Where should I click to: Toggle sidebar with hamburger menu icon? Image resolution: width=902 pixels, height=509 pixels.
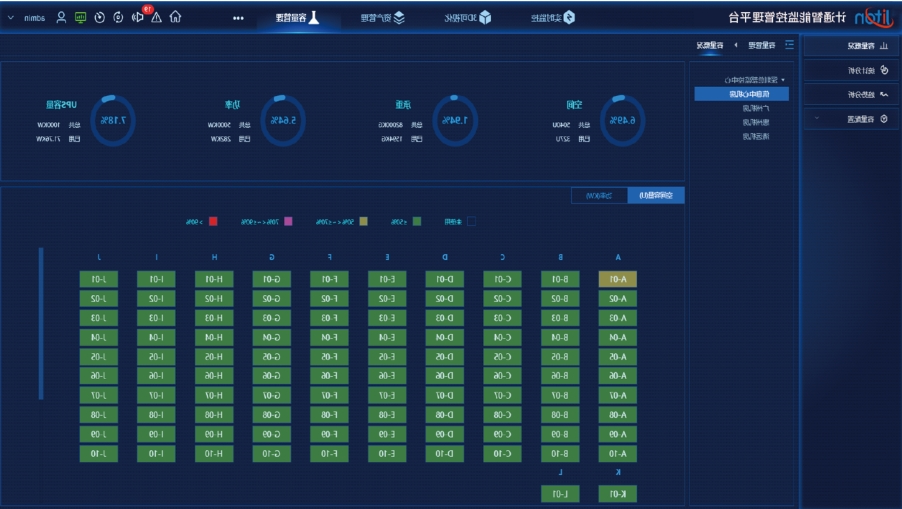pos(789,45)
